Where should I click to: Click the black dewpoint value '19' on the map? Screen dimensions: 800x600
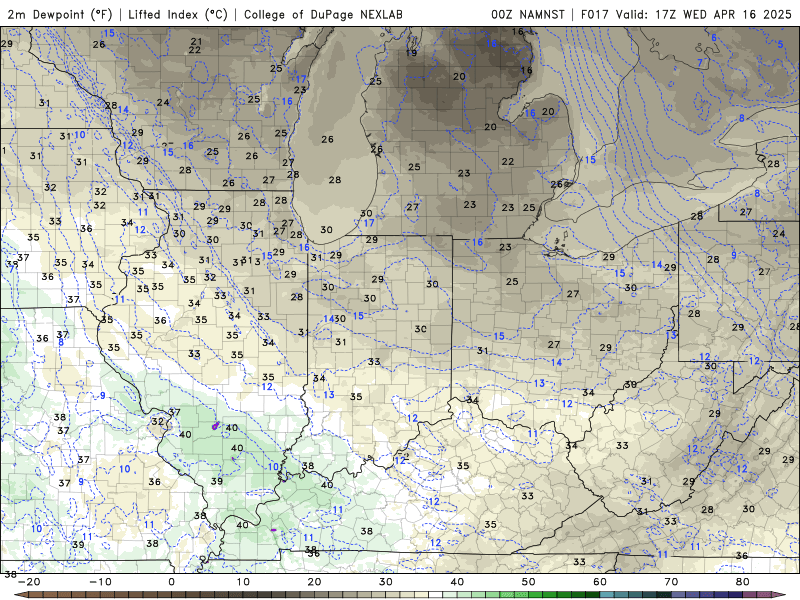[411, 53]
